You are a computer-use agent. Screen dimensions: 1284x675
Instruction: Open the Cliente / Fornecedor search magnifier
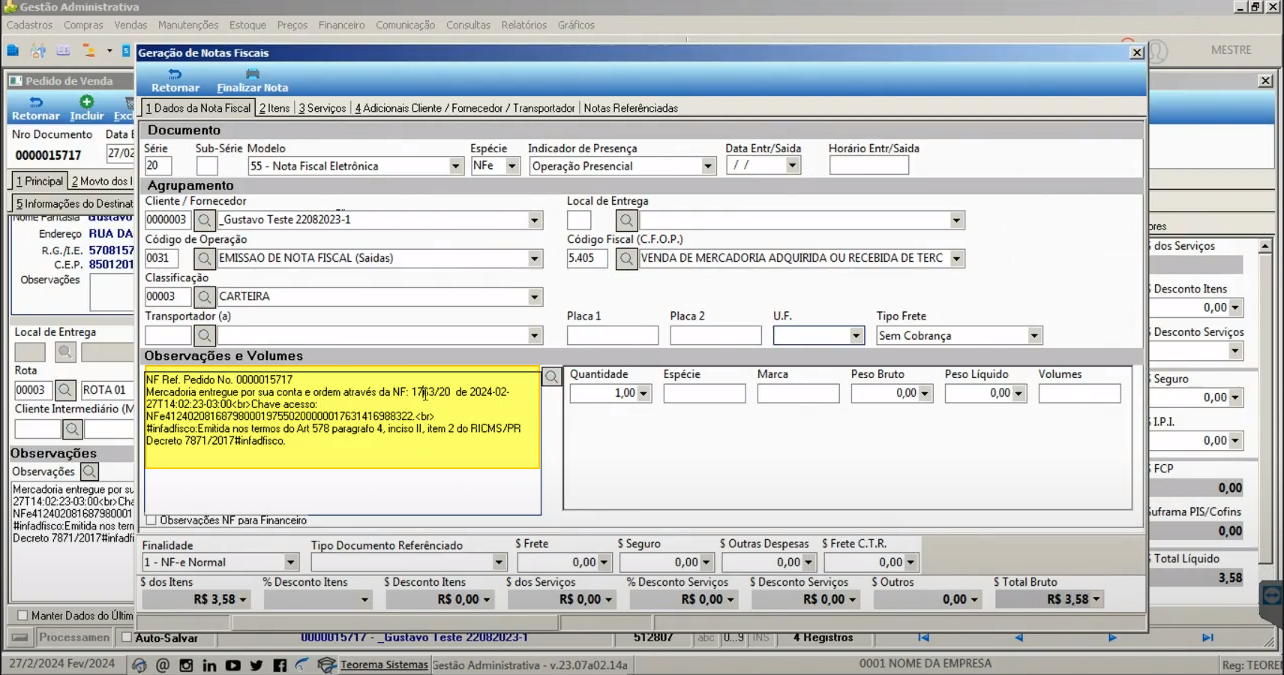pyautogui.click(x=204, y=220)
